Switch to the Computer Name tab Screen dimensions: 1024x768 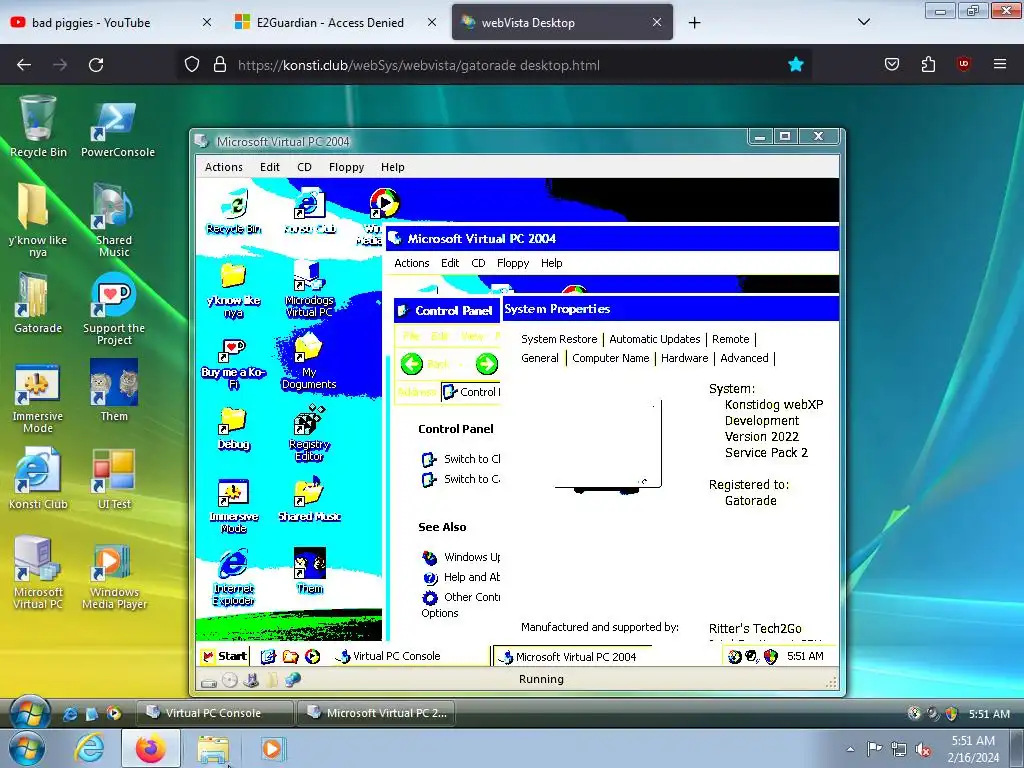point(611,358)
